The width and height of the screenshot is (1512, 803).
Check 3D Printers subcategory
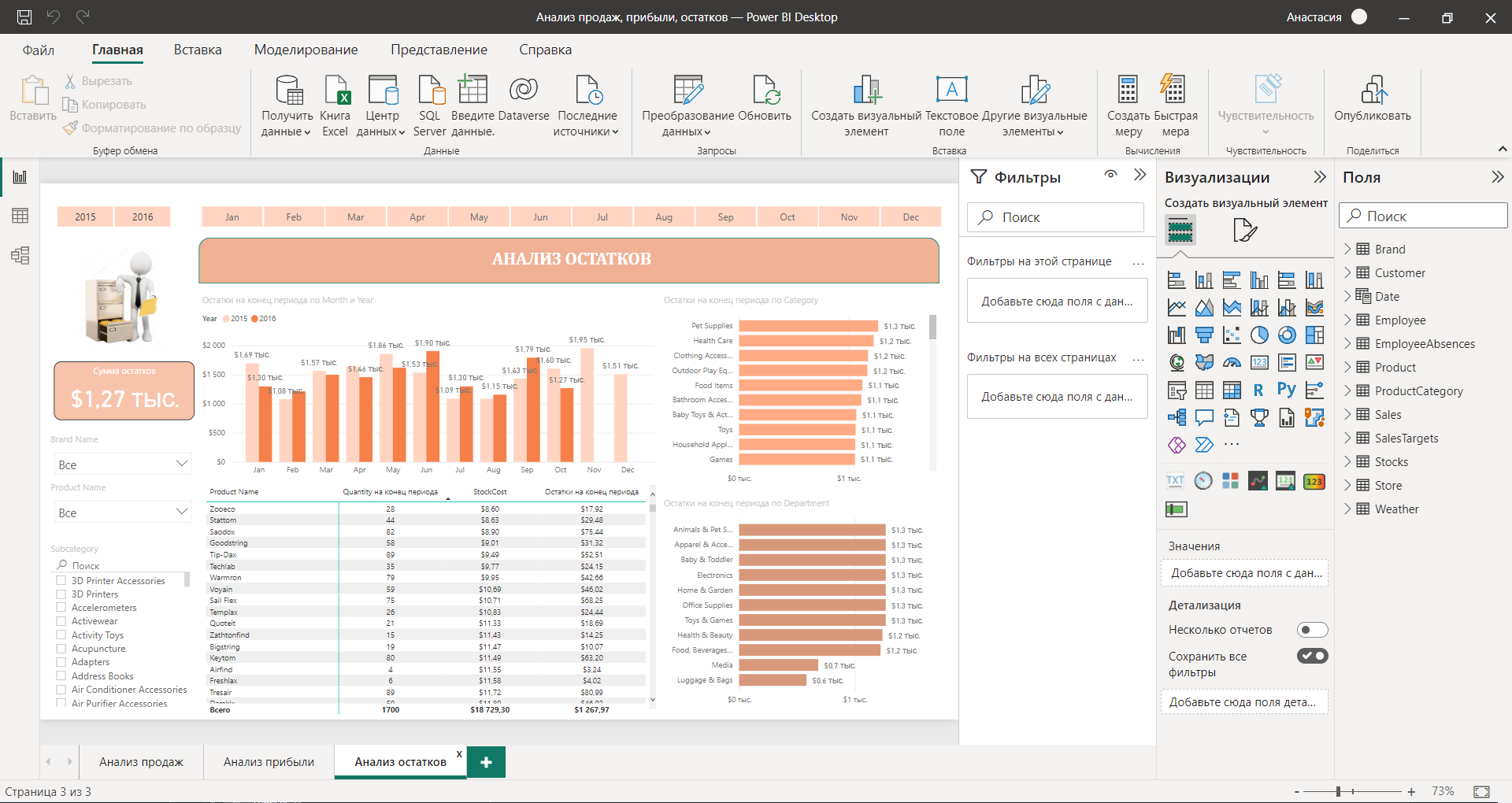coord(61,594)
